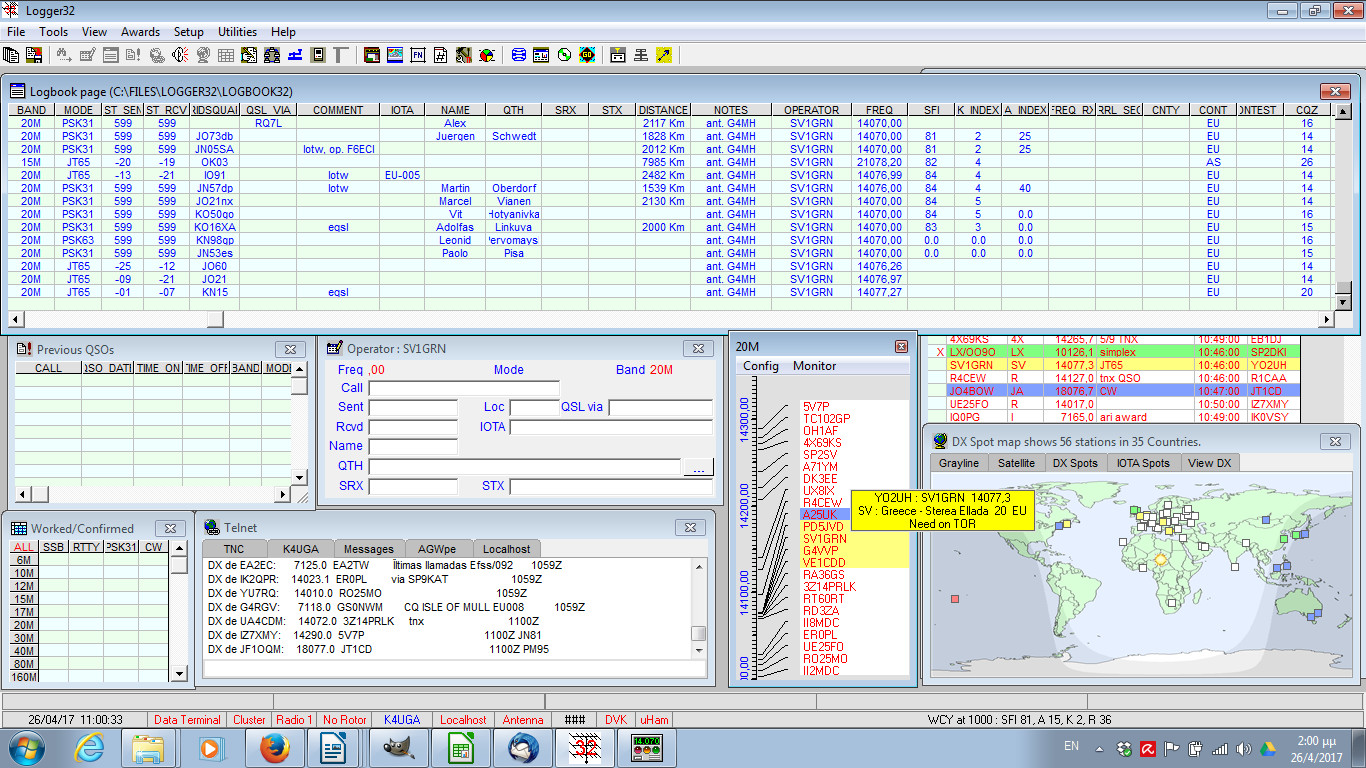The width and height of the screenshot is (1366, 768).
Task: Open the rotor bearing yellow arrow icon
Action: (x=664, y=55)
